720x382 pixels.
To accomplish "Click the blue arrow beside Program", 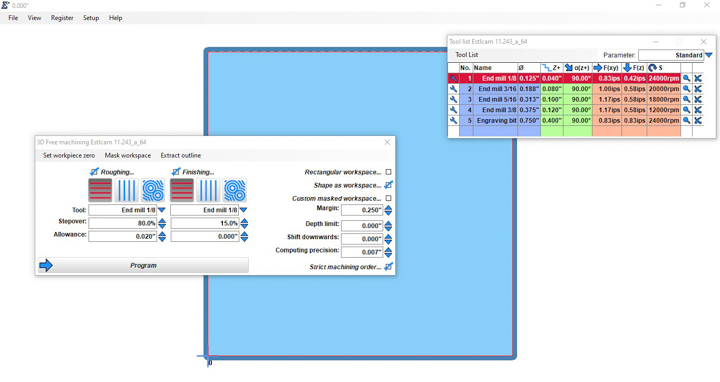I will click(46, 265).
